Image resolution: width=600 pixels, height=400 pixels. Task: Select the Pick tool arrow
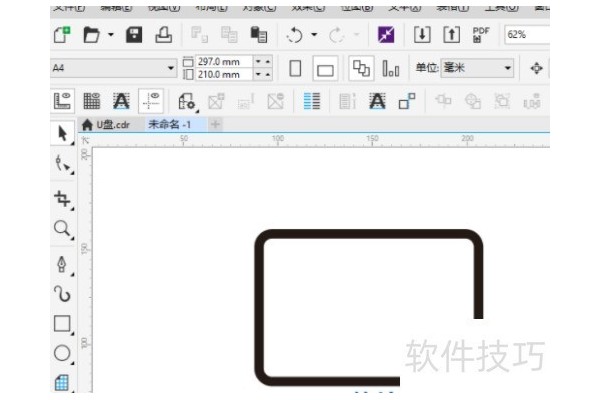click(62, 133)
